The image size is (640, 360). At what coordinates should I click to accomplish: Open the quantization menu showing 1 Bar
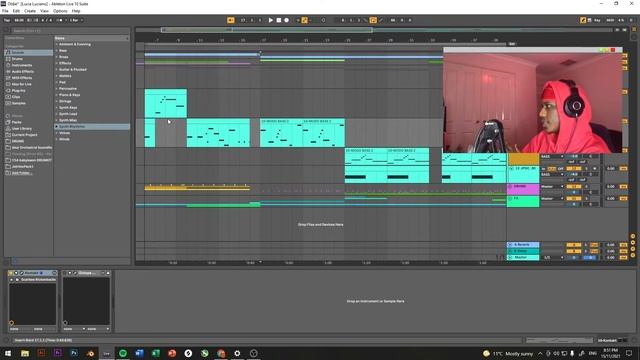pyautogui.click(x=75, y=20)
